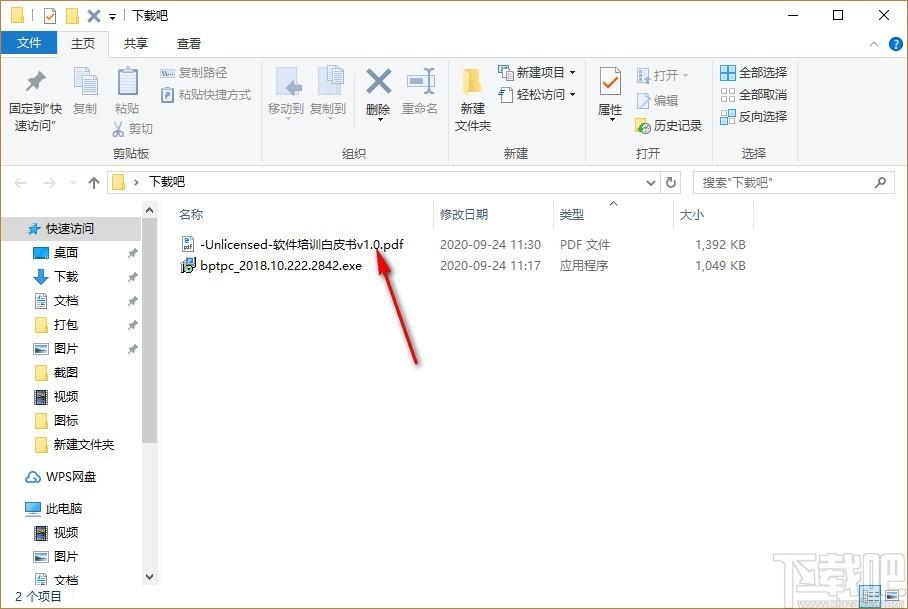Viewport: 908px width, 609px height.
Task: Expand address bar history dropdown
Action: point(650,183)
